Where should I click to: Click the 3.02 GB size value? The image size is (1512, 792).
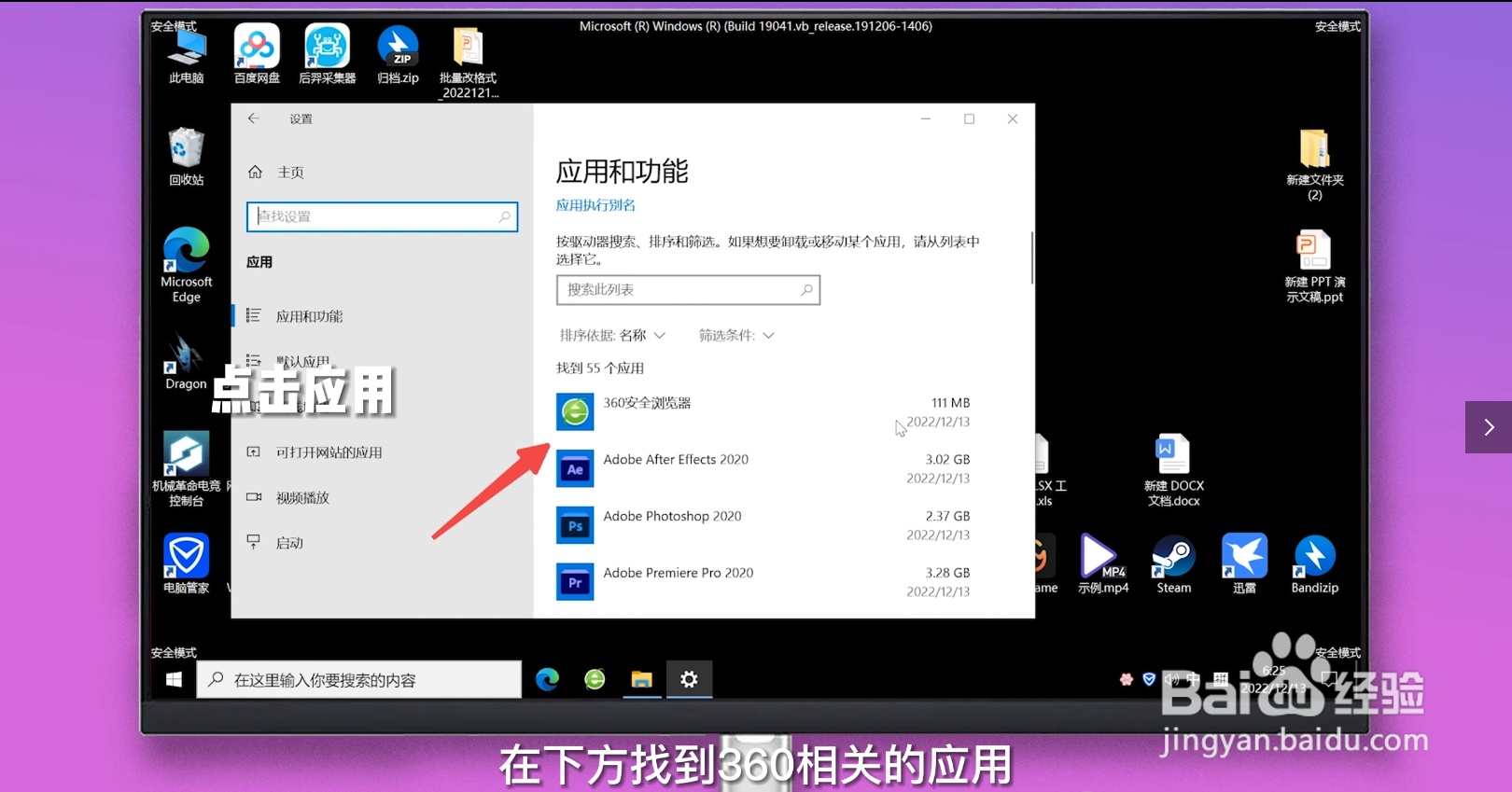(947, 460)
